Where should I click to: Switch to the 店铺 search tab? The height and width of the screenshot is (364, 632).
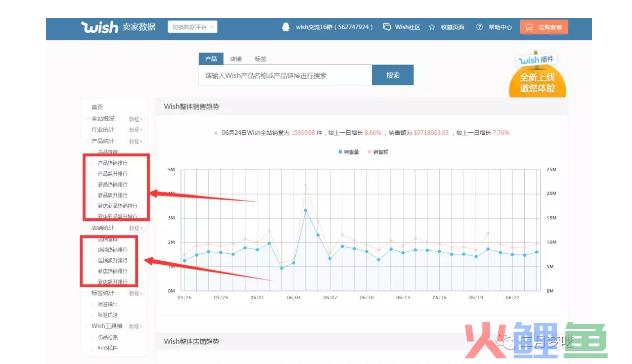(235, 59)
